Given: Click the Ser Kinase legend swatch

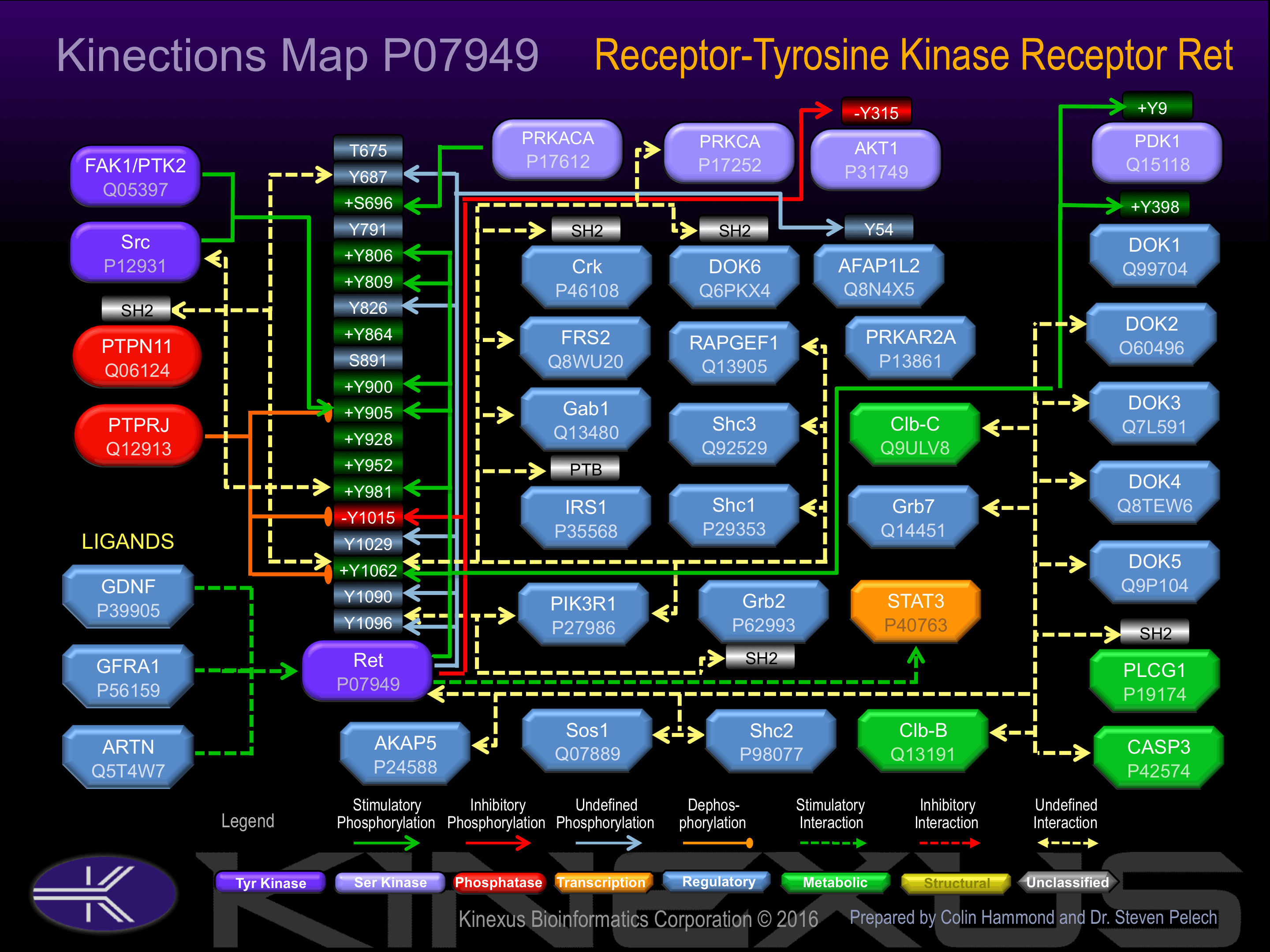Looking at the screenshot, I should click(390, 882).
